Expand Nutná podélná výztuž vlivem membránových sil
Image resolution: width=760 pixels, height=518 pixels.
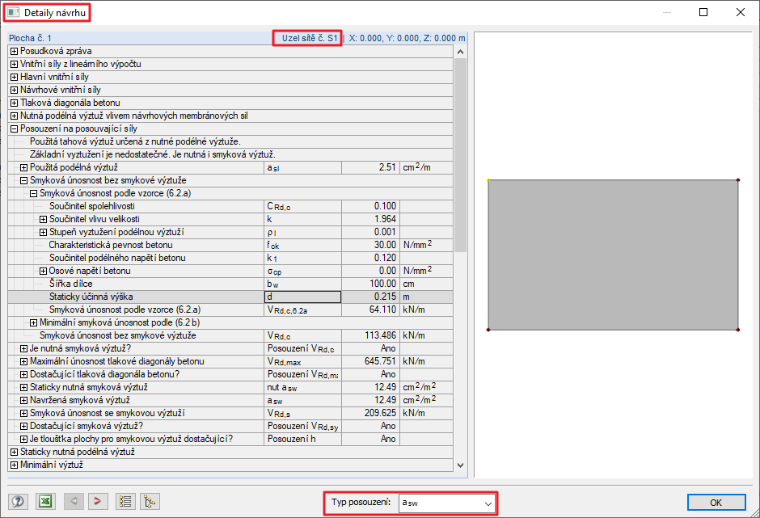click(14, 116)
